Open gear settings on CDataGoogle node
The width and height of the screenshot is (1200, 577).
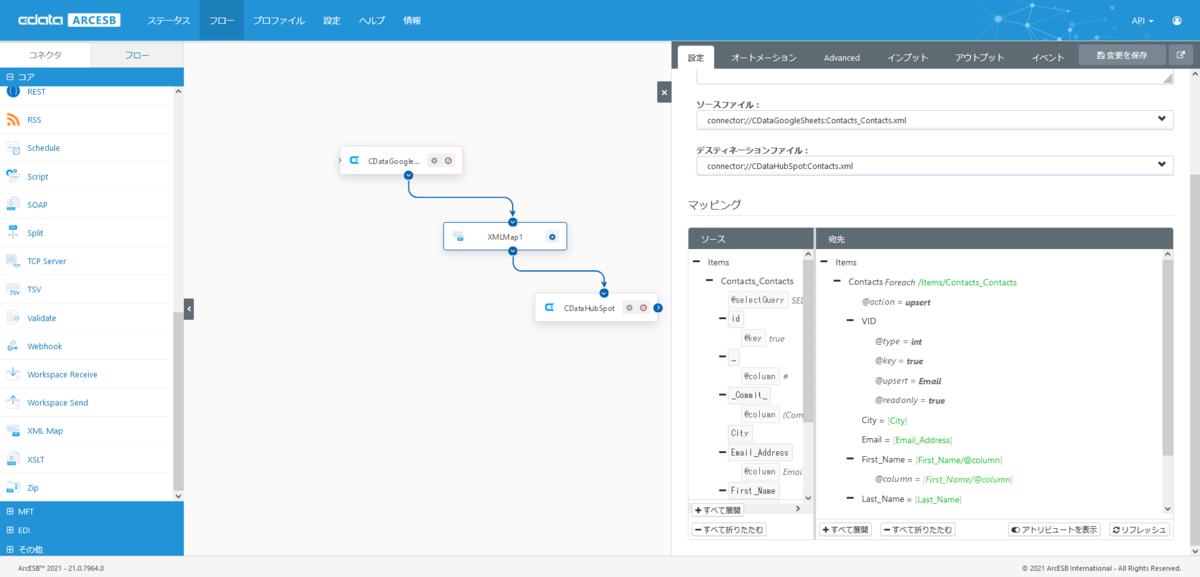(x=434, y=160)
